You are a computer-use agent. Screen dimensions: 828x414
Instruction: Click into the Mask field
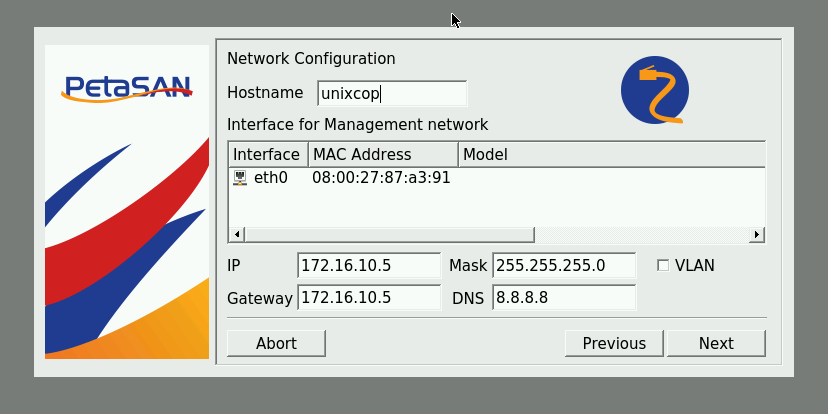tap(564, 265)
